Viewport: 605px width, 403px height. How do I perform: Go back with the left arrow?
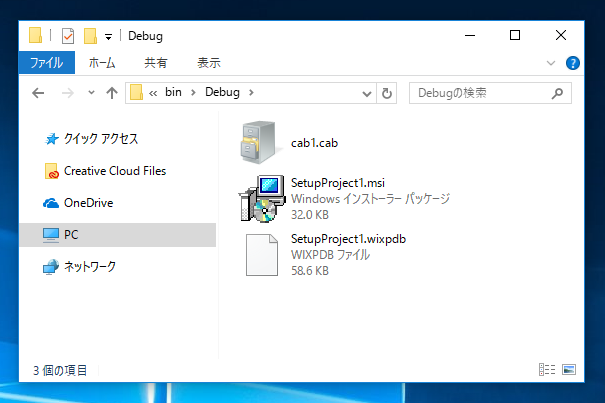(38, 93)
